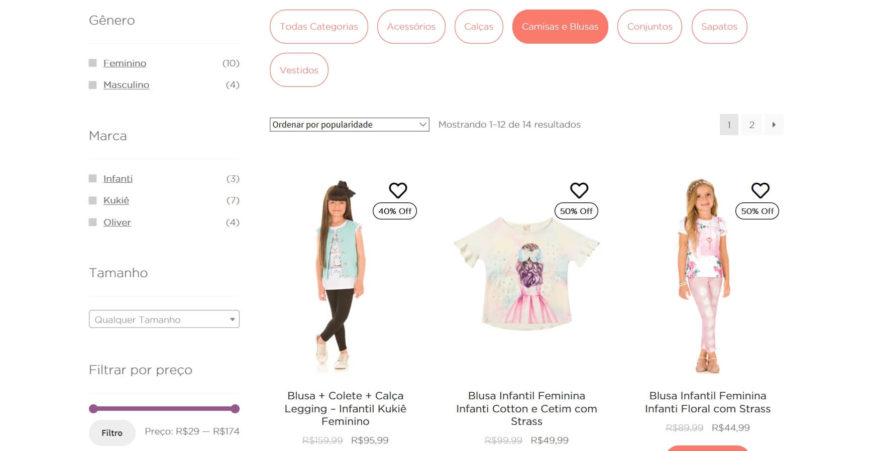
Task: Favorite the Blusa + Colete + Calça Legging product
Action: 397,190
